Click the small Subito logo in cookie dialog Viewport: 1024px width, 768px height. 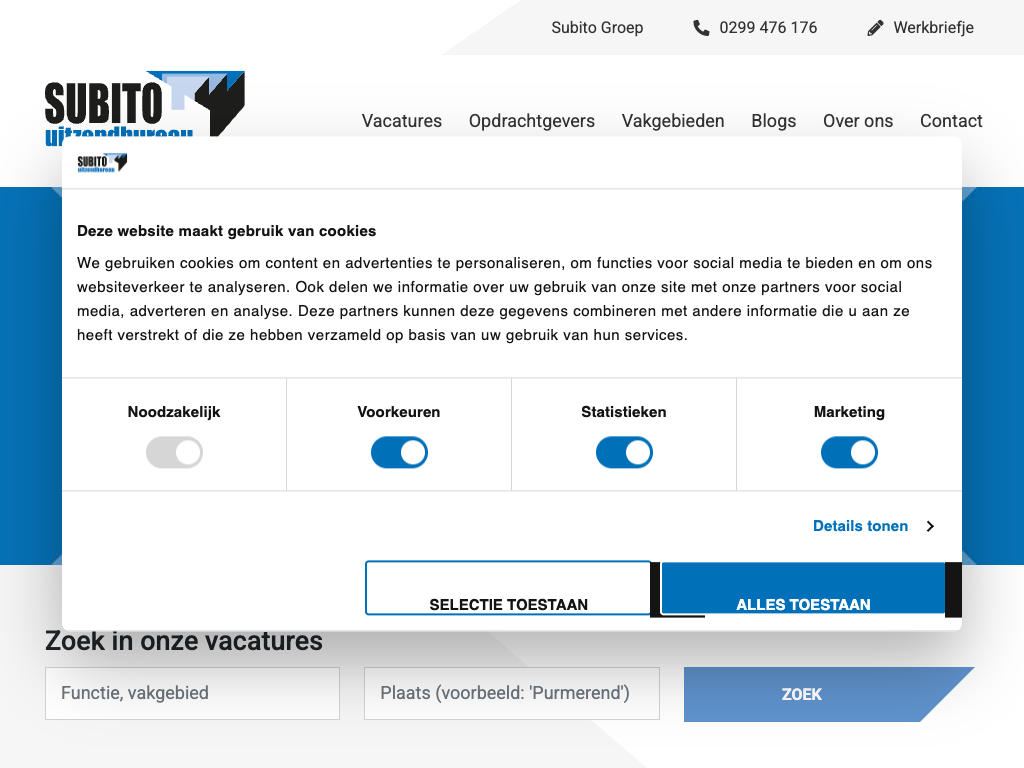point(102,163)
